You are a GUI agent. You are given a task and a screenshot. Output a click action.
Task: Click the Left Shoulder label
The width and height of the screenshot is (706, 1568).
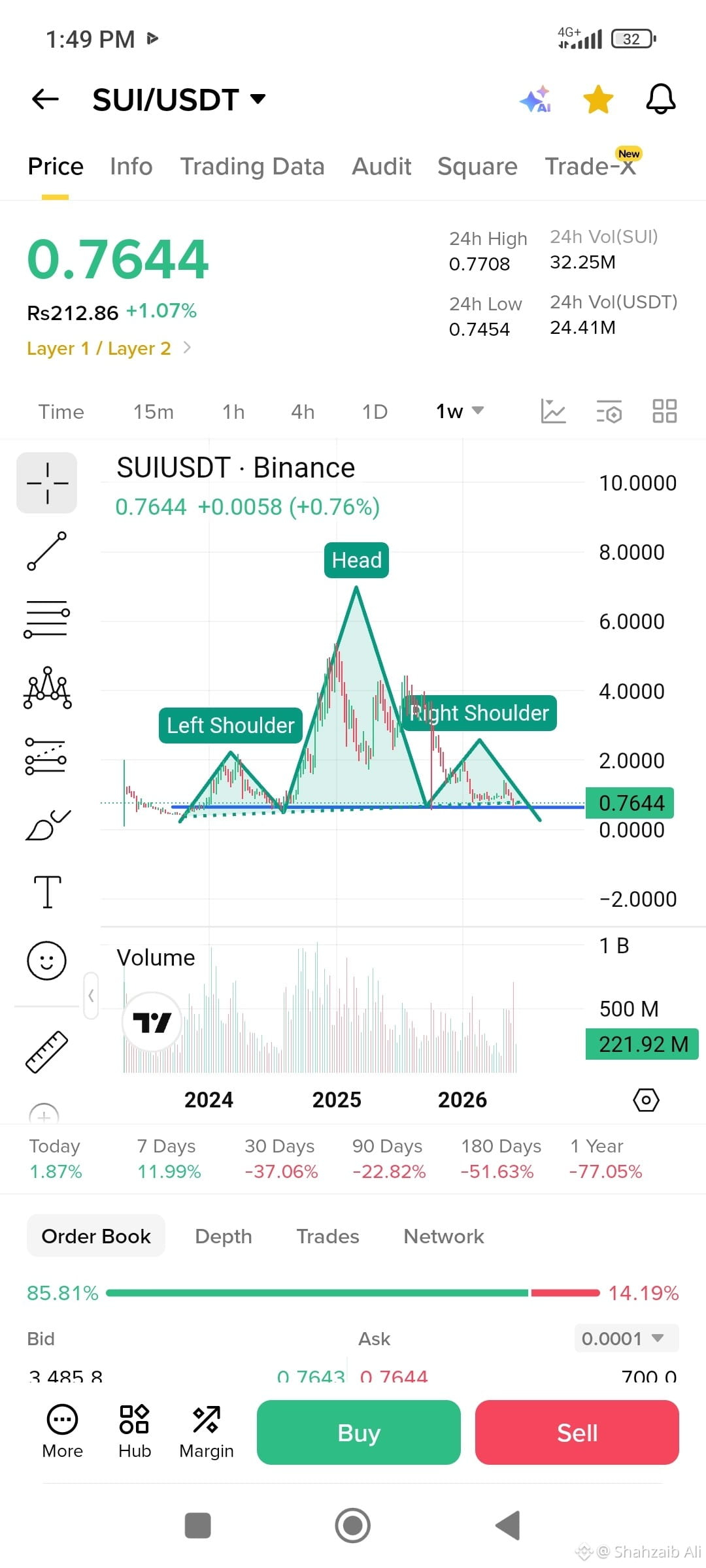[231, 725]
